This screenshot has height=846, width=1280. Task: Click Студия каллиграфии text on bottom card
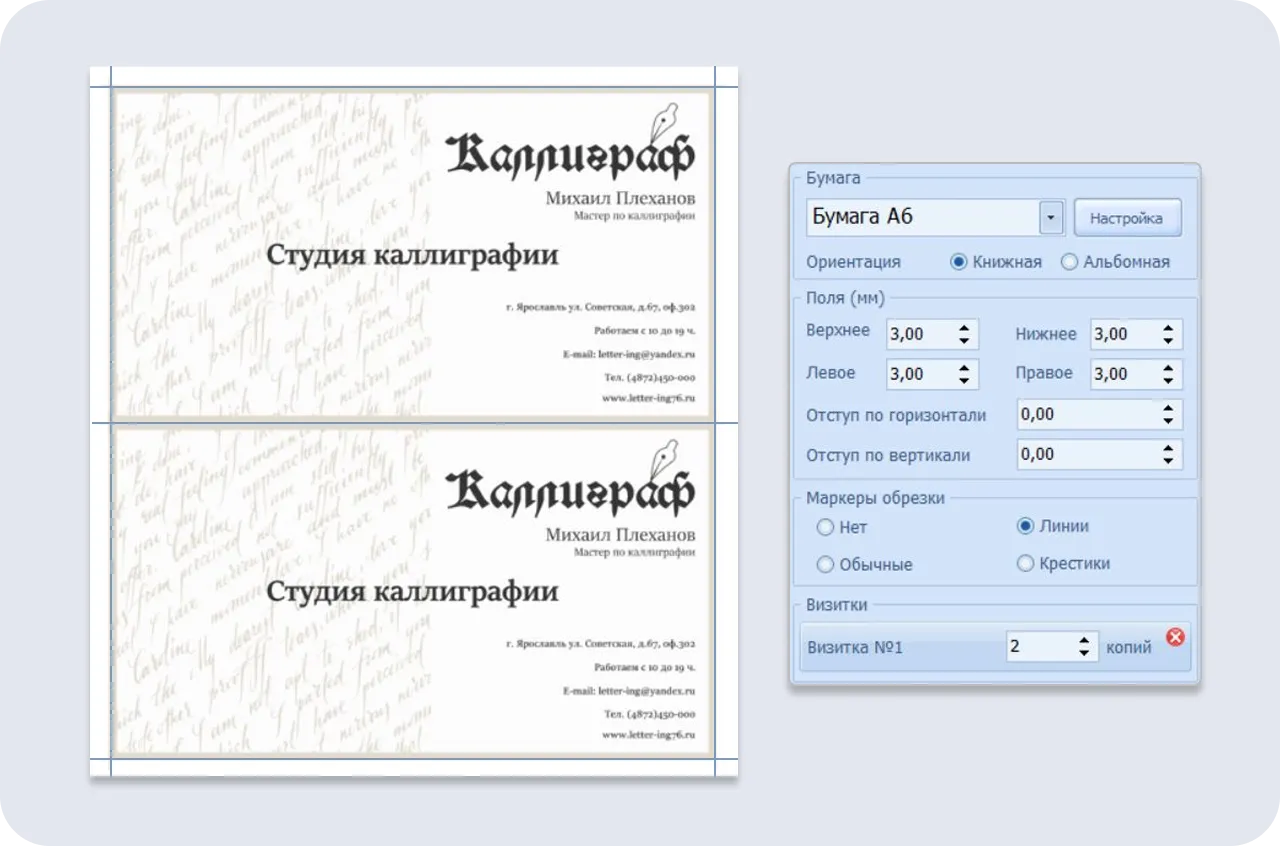point(412,591)
